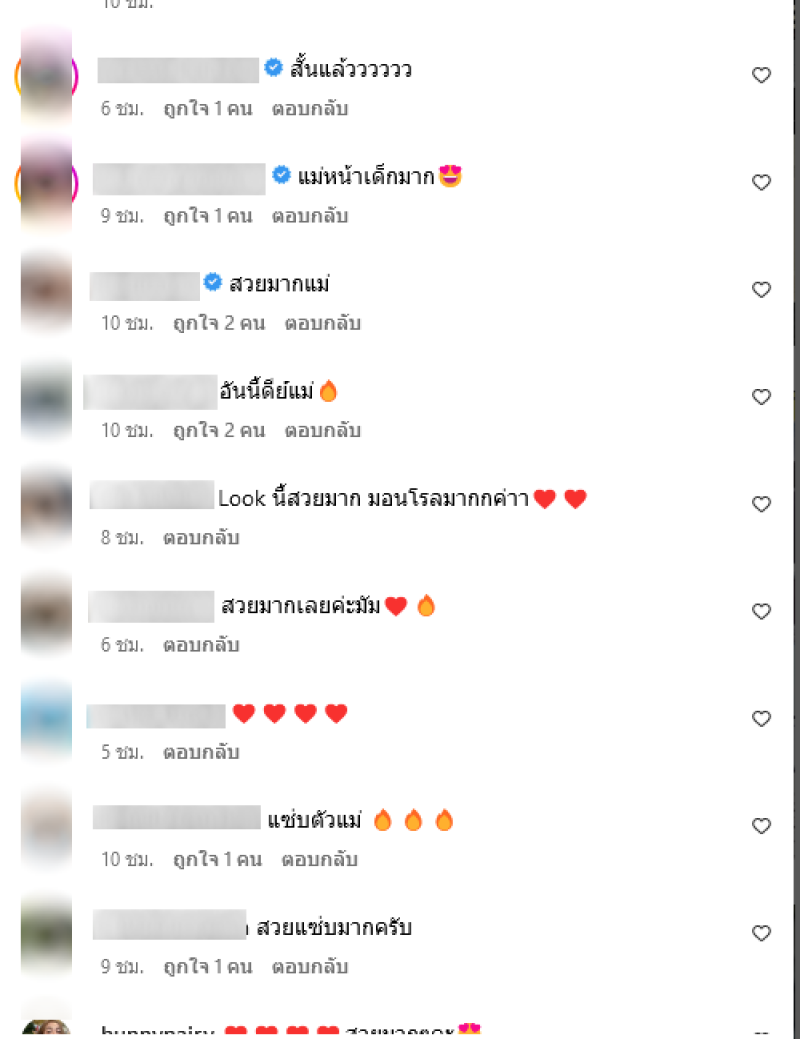Screen dimensions: 800x1039
Task: Reply to the "Look นี้สวยมาก" comment
Action: click(x=201, y=538)
